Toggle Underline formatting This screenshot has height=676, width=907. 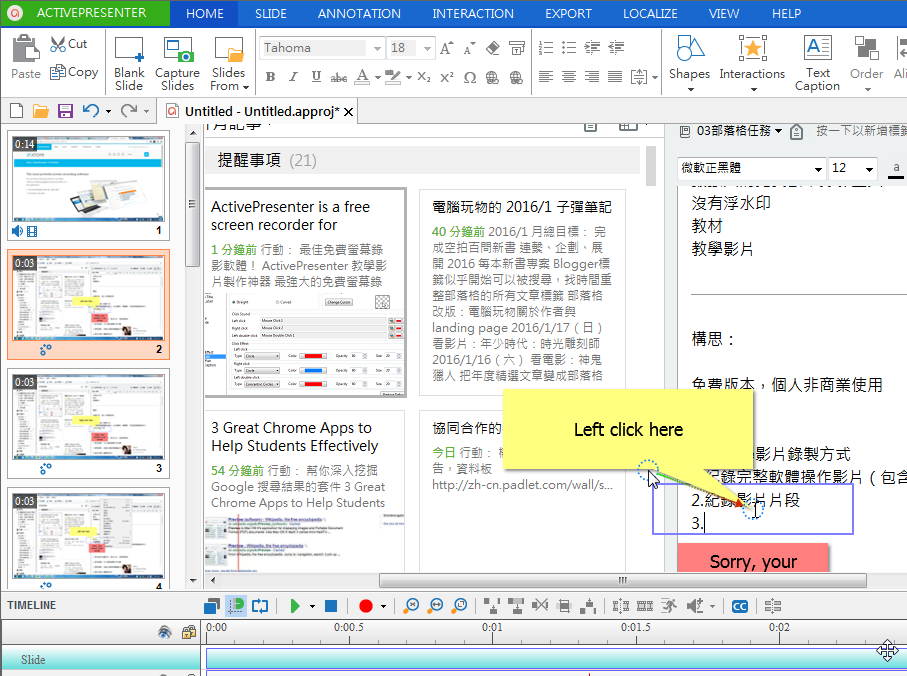(316, 77)
